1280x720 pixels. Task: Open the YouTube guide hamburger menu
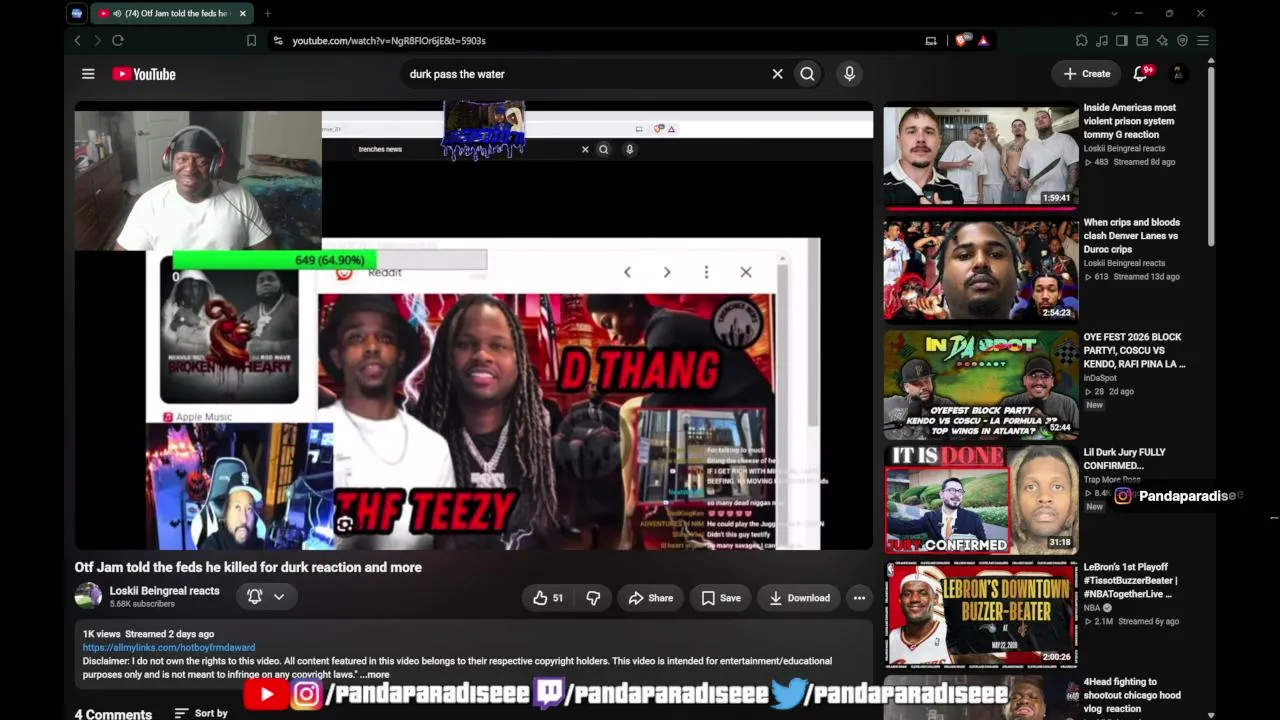tap(88, 74)
